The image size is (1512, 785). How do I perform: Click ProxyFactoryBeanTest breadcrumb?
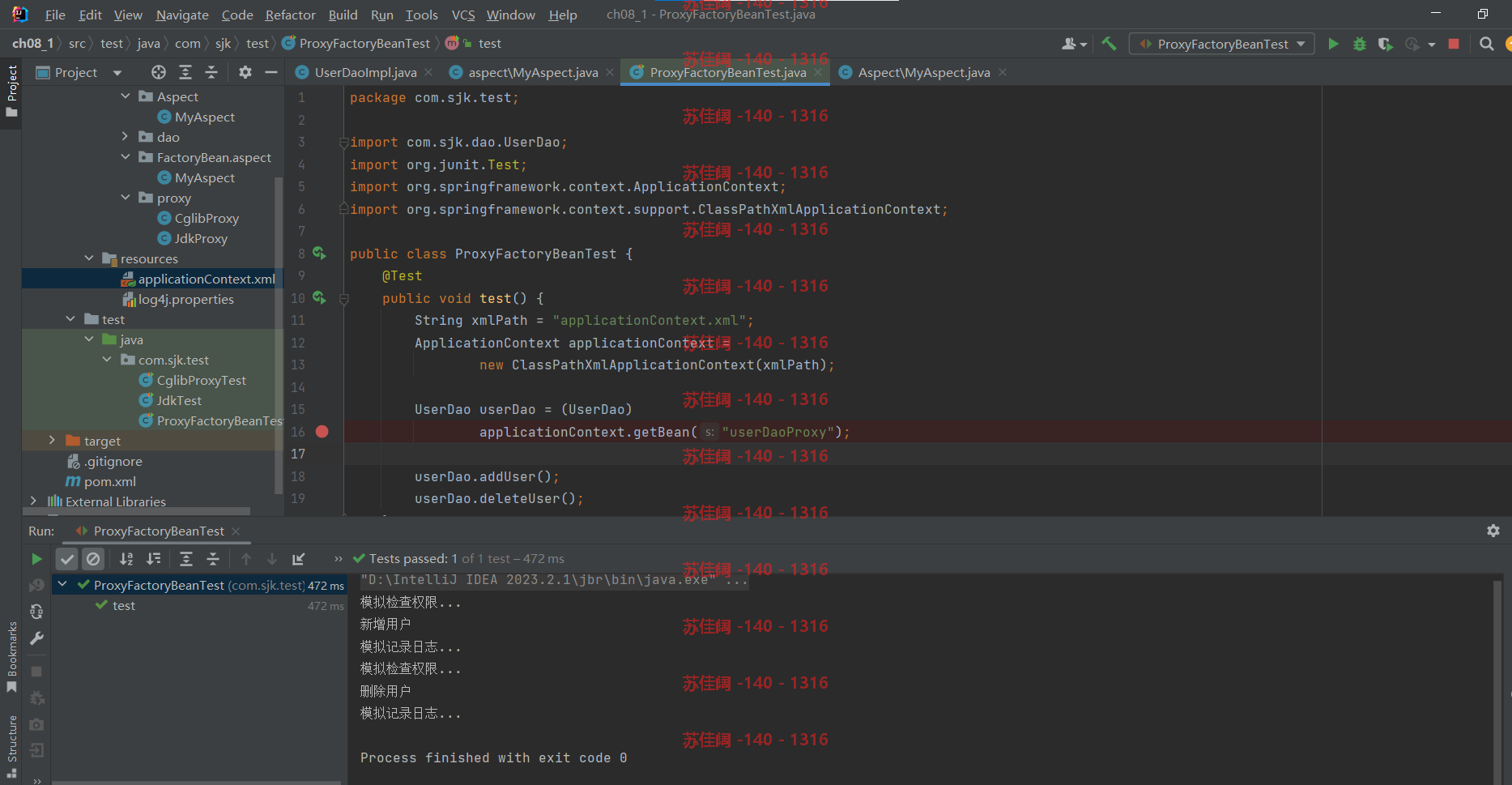click(x=356, y=44)
